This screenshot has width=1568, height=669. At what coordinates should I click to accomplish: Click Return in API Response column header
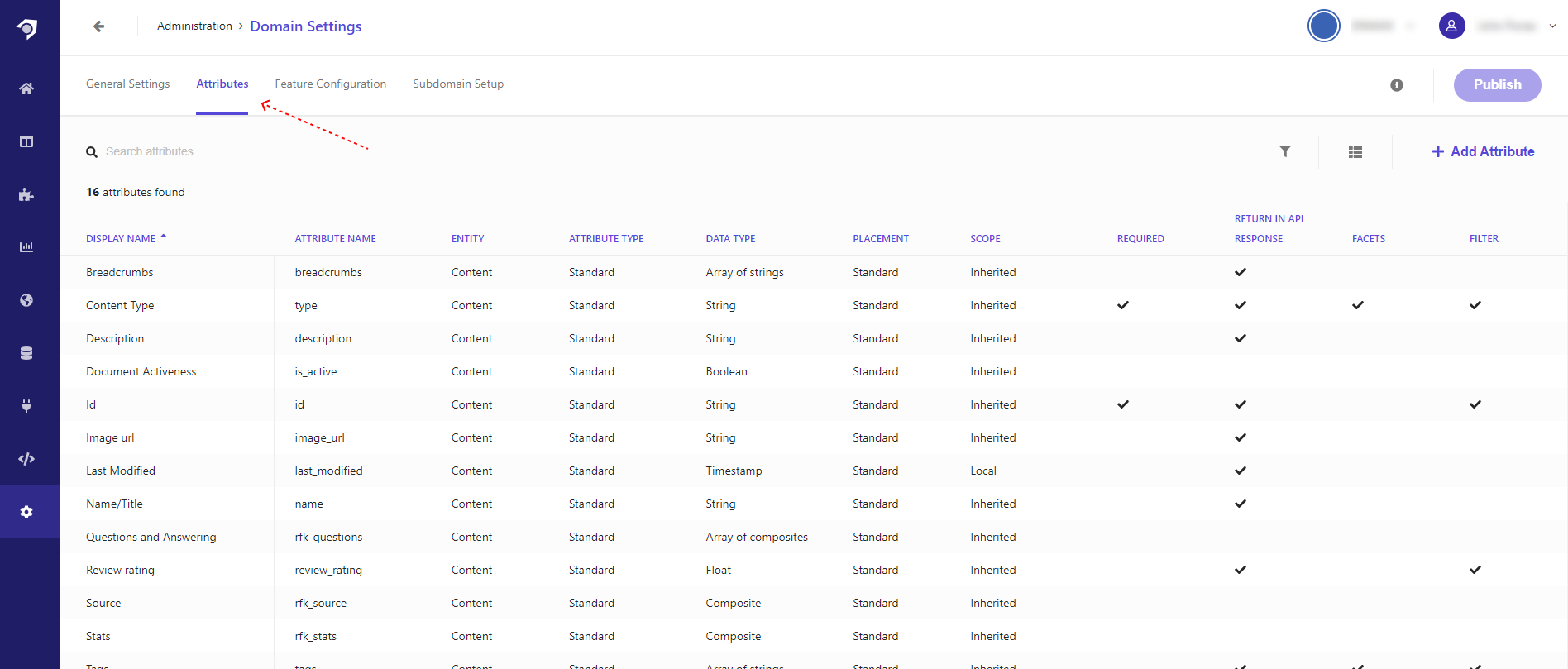pos(1269,229)
